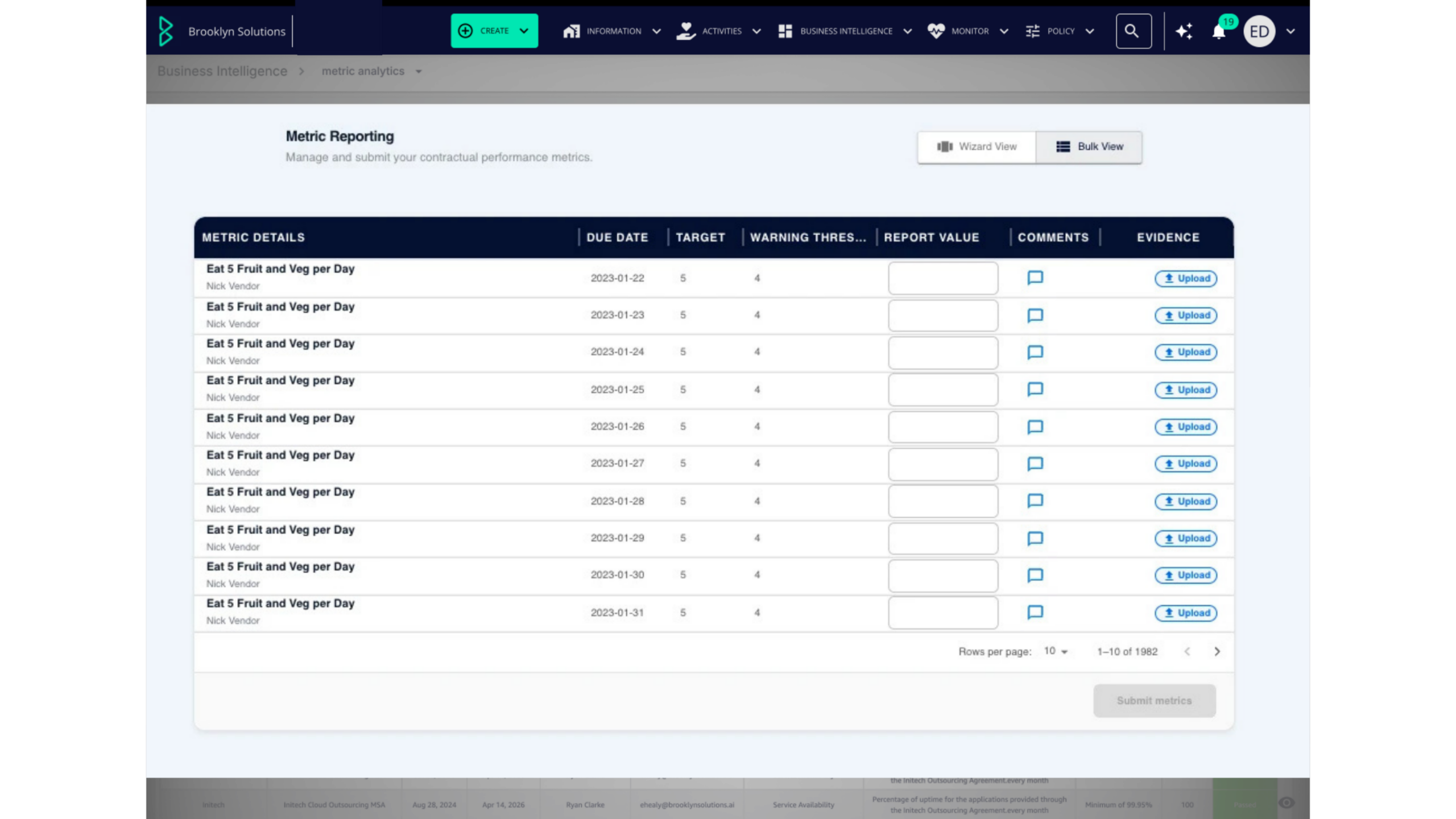Open comments for the 2023-01-31 row

pyautogui.click(x=1035, y=613)
